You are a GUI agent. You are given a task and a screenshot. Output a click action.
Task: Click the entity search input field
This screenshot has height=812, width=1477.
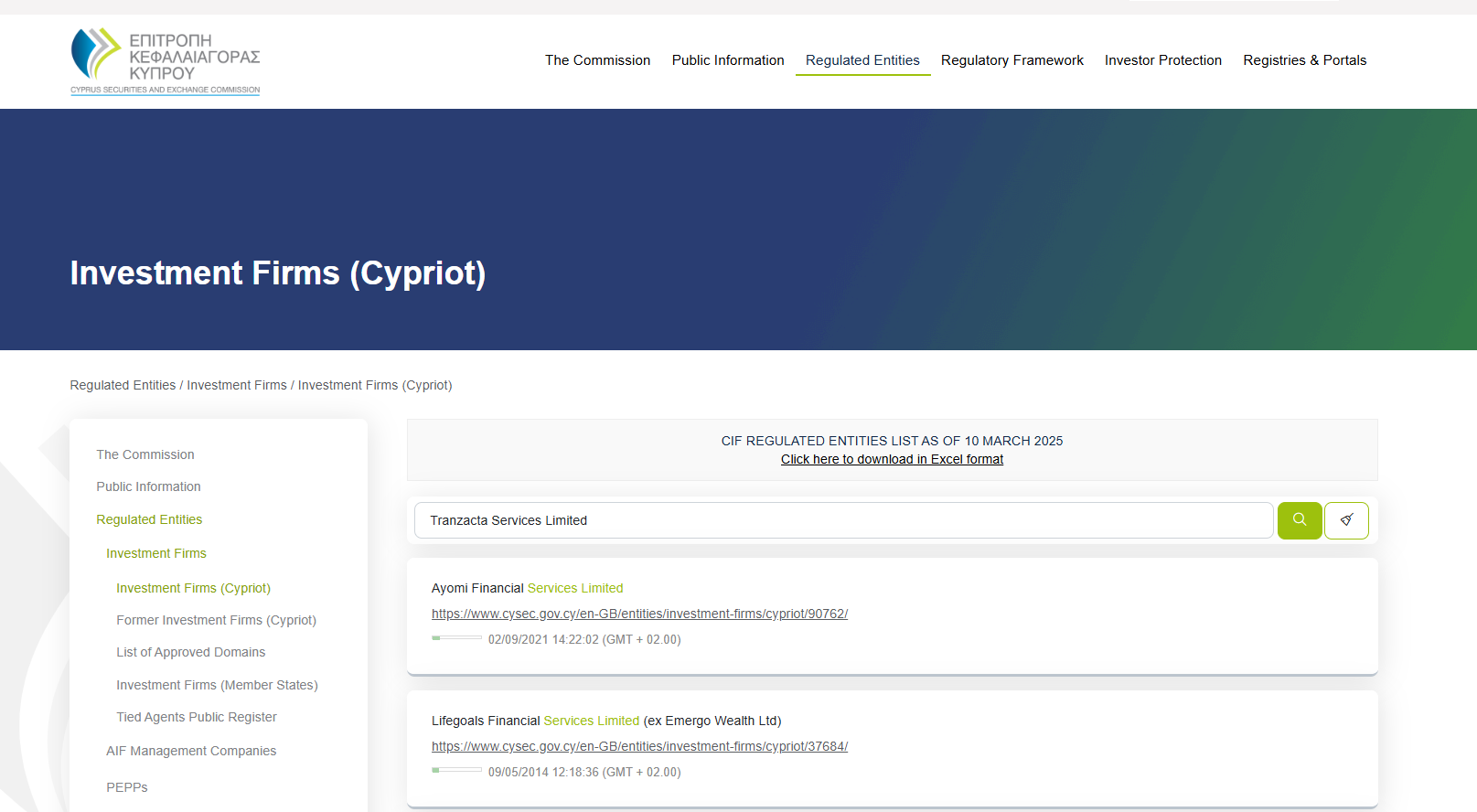(x=843, y=520)
